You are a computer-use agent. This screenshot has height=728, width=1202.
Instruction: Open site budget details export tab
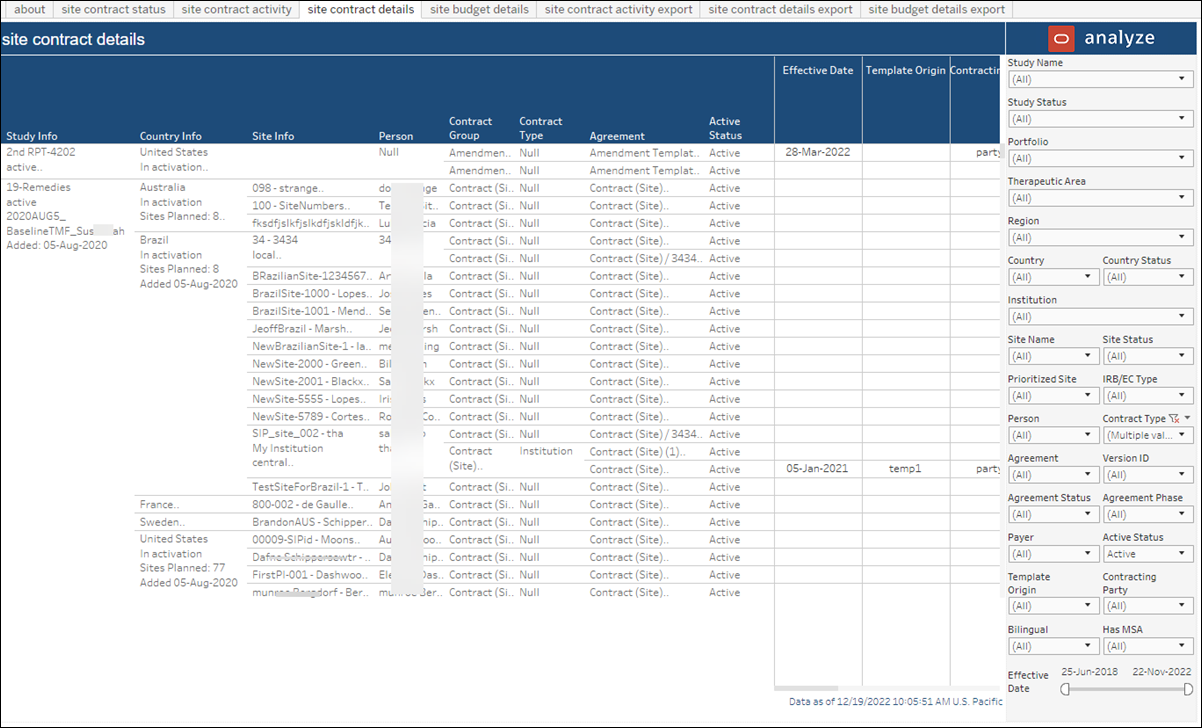936,9
